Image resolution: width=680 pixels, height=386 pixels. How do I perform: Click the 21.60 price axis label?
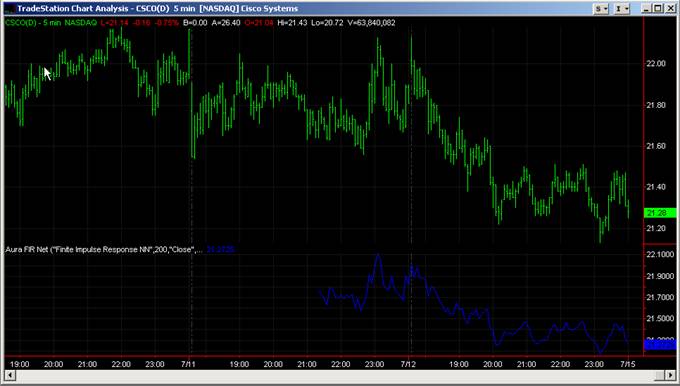click(x=656, y=146)
